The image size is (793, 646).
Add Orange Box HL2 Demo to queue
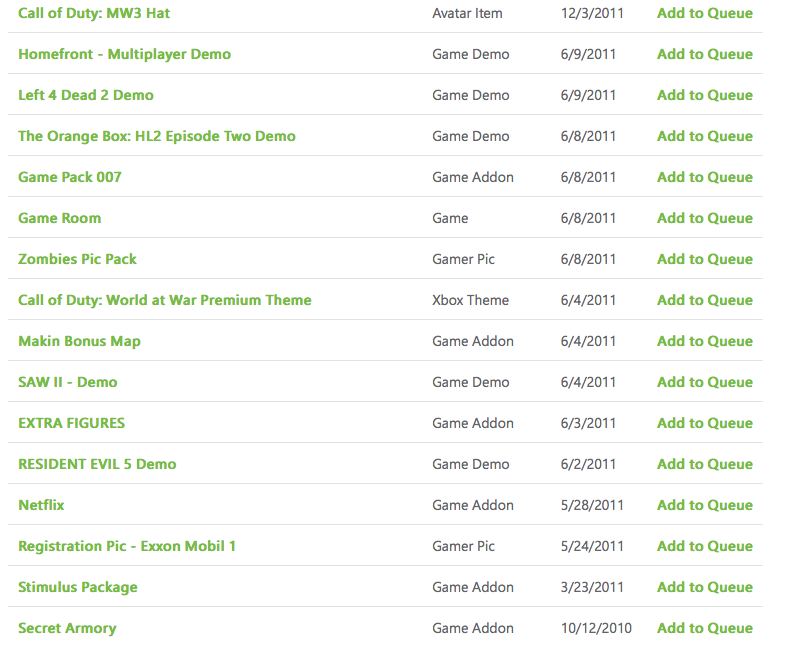[x=705, y=136]
